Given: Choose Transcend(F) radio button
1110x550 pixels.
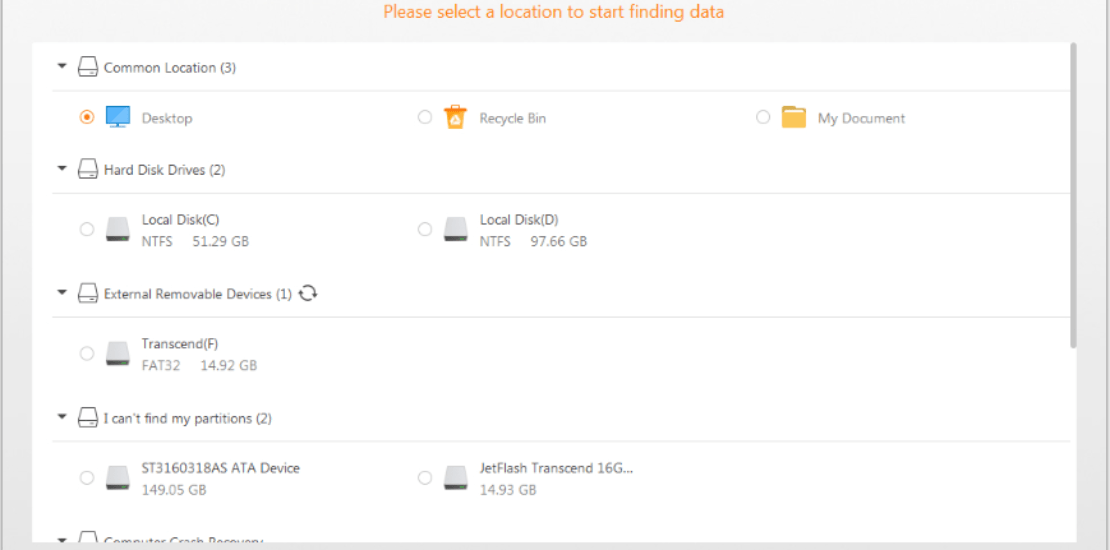Looking at the screenshot, I should (87, 353).
